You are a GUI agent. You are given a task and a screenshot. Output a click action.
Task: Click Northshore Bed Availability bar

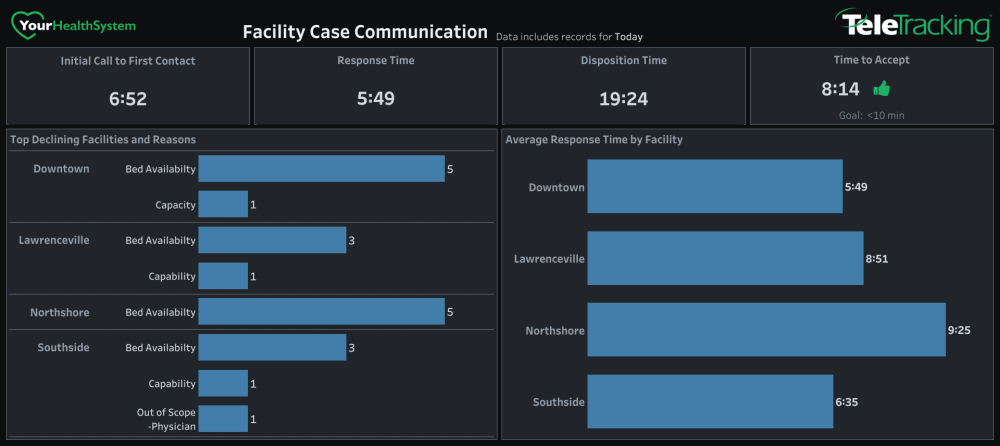[x=321, y=311]
